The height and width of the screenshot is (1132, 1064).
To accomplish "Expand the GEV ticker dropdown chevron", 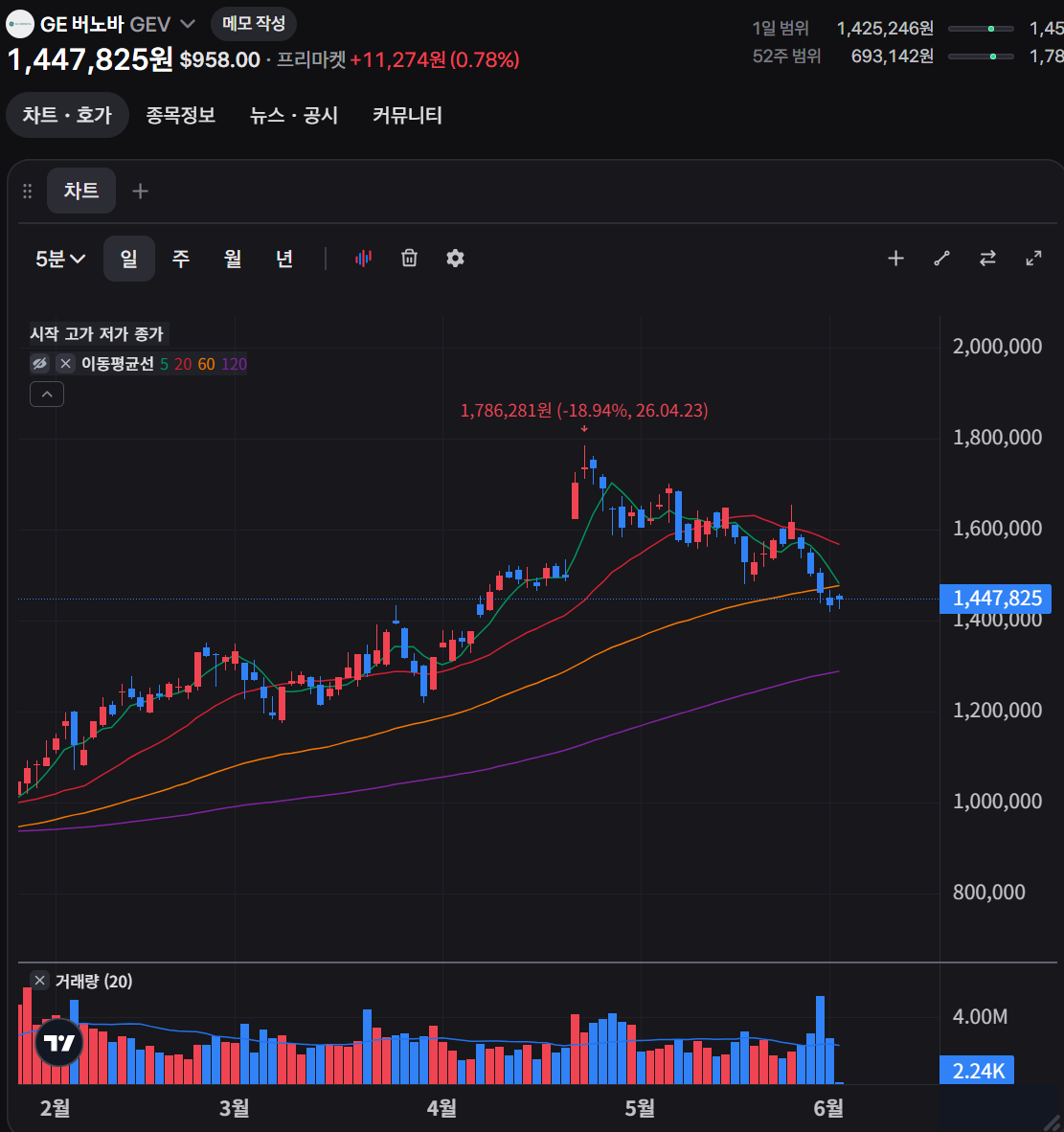I will (188, 24).
